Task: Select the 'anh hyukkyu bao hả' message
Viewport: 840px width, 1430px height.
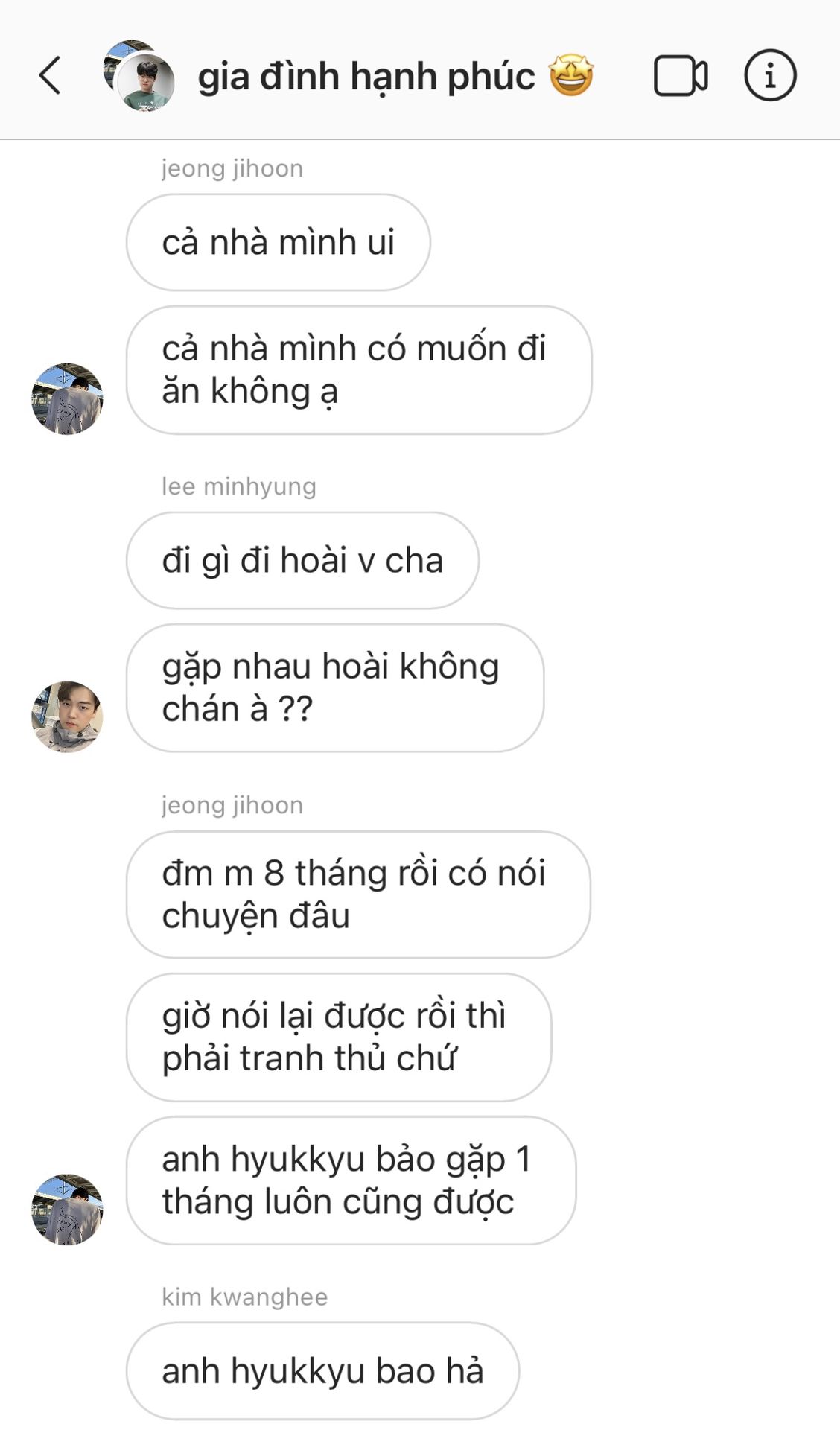Action: pos(322,1371)
